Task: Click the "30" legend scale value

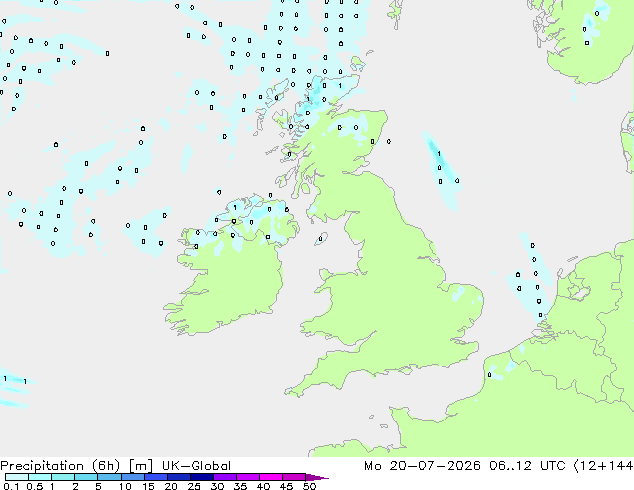Action: point(217,486)
